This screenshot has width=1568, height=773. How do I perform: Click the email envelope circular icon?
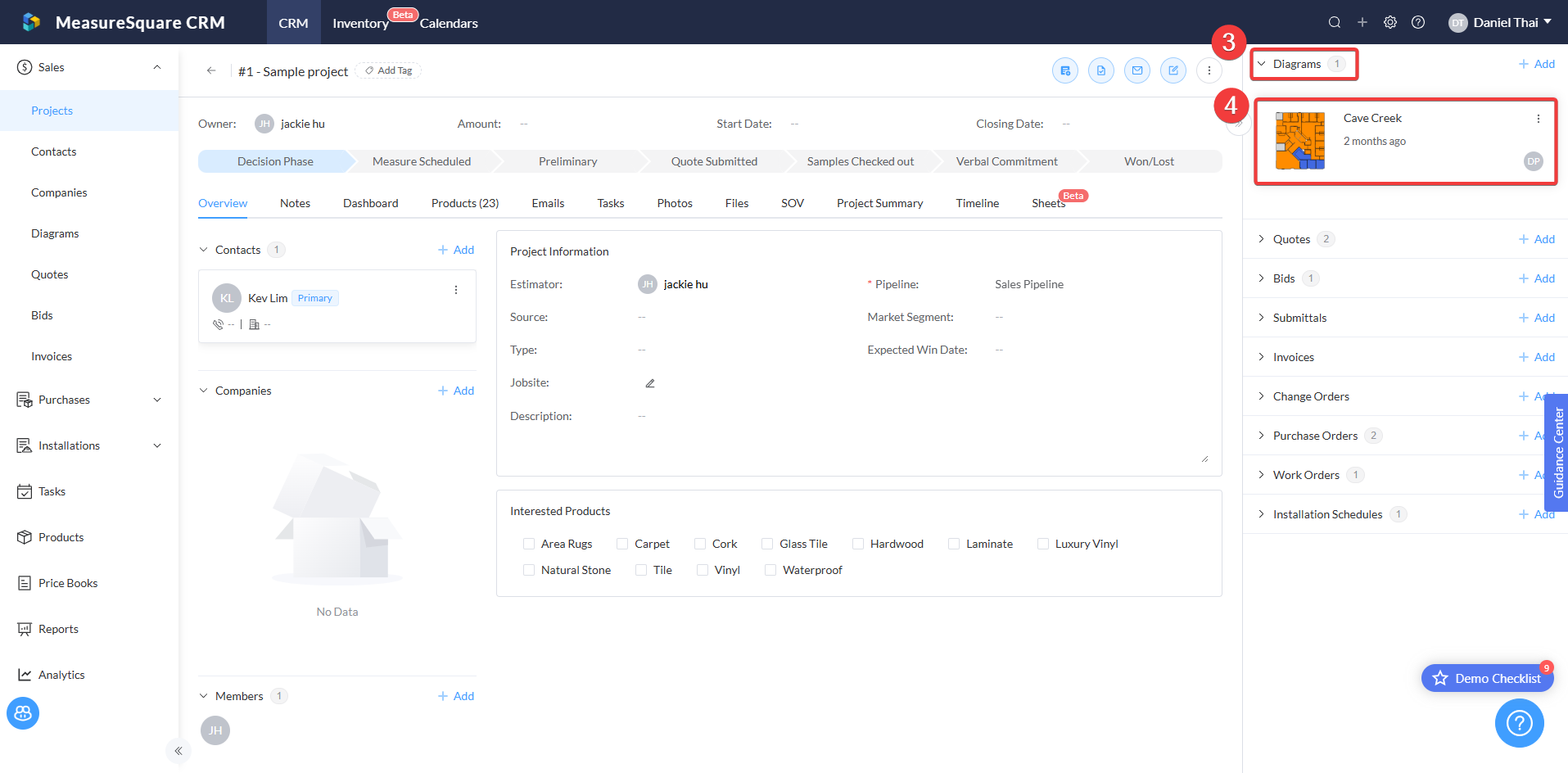pos(1137,70)
